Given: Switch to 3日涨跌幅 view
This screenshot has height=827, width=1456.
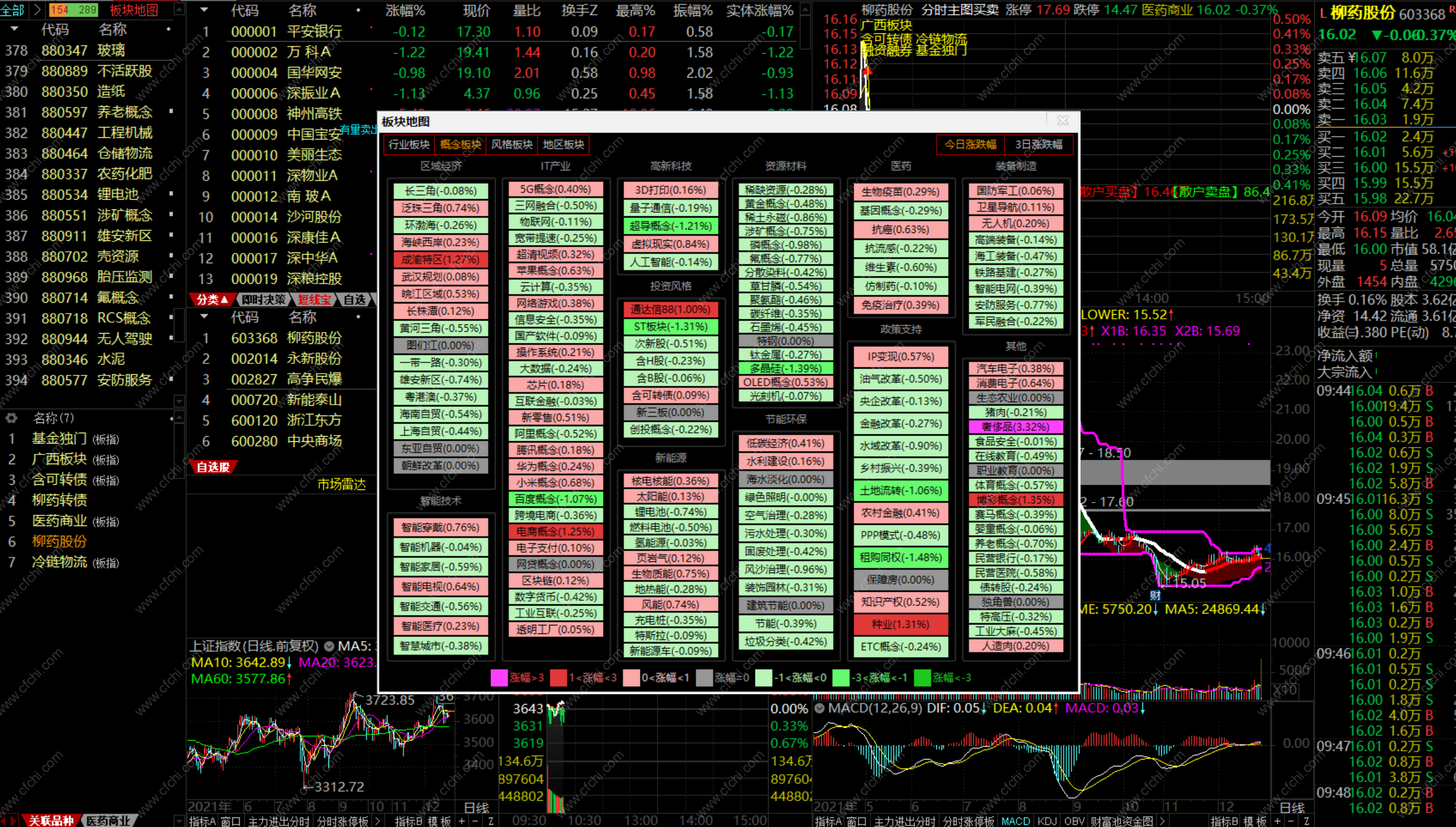Looking at the screenshot, I should click(x=1038, y=145).
